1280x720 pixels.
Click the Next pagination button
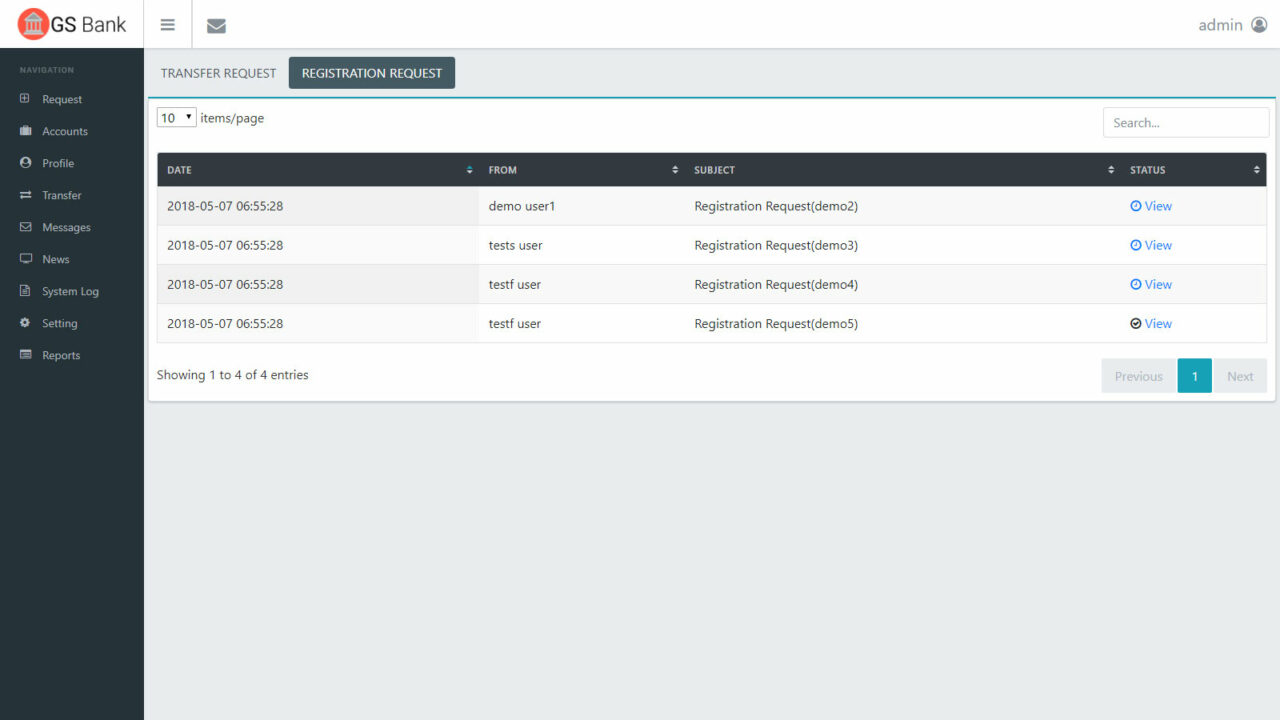[x=1240, y=375]
